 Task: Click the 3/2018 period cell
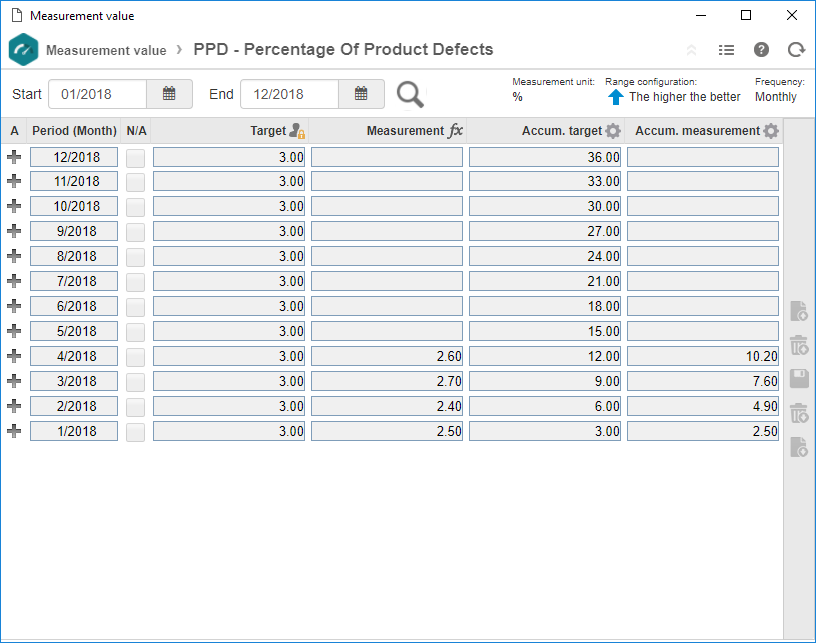[x=74, y=381]
